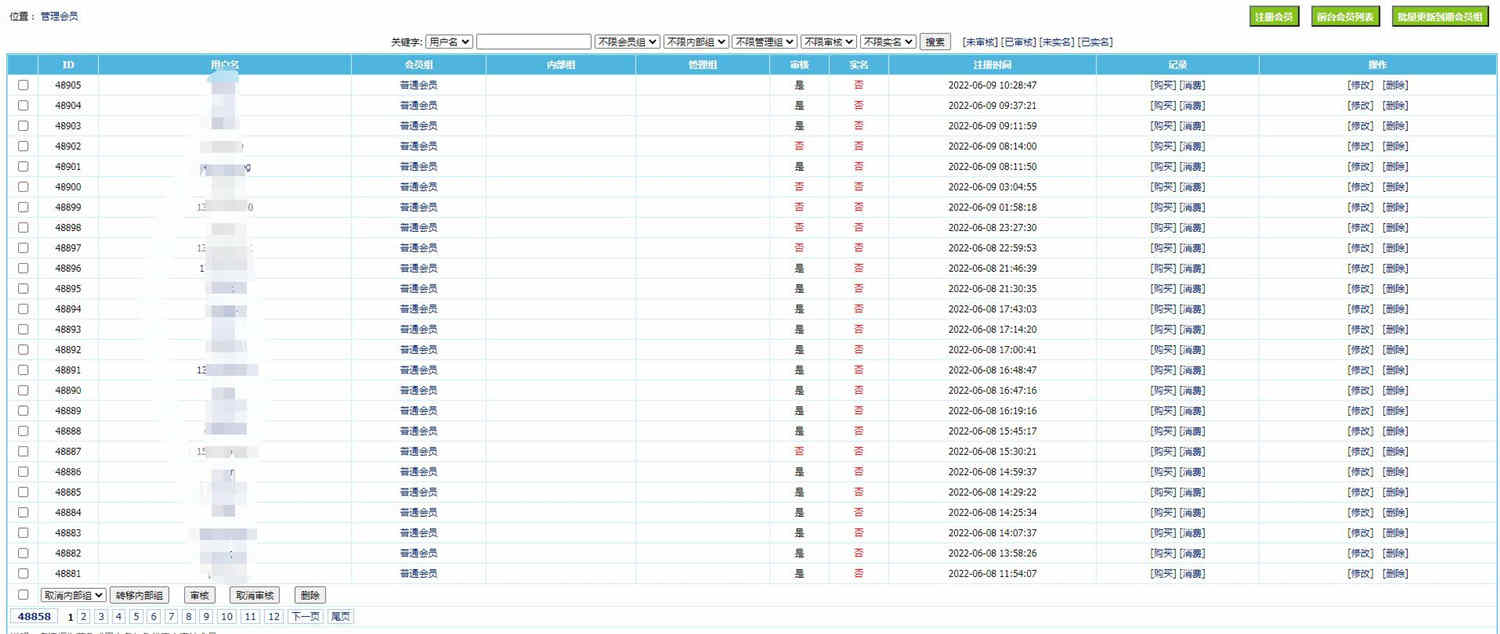Click 取消审核 to cancel verification
The width and height of the screenshot is (1500, 634).
click(x=255, y=594)
